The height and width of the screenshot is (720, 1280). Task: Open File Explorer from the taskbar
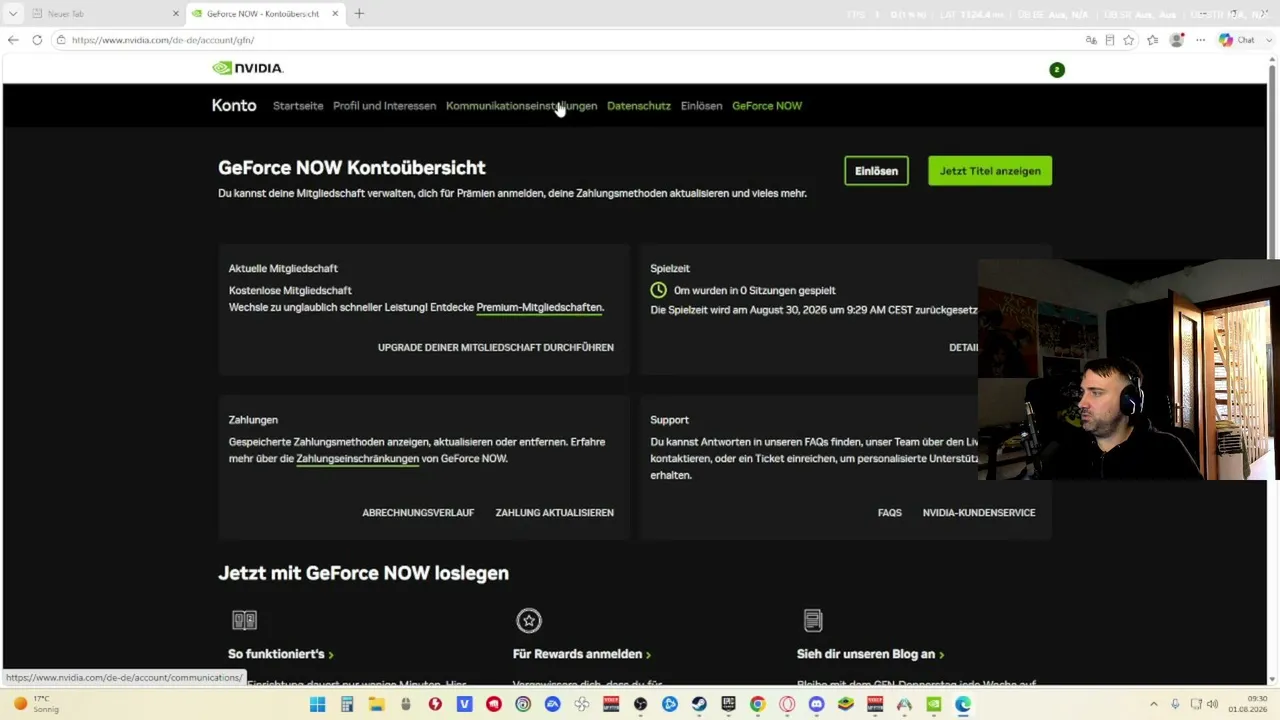[x=376, y=704]
